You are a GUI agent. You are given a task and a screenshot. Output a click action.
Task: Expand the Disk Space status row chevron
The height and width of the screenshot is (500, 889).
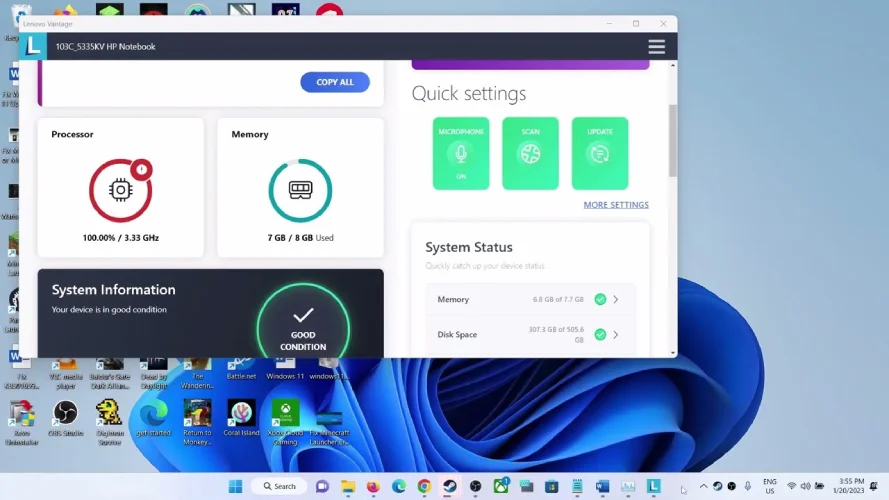616,335
